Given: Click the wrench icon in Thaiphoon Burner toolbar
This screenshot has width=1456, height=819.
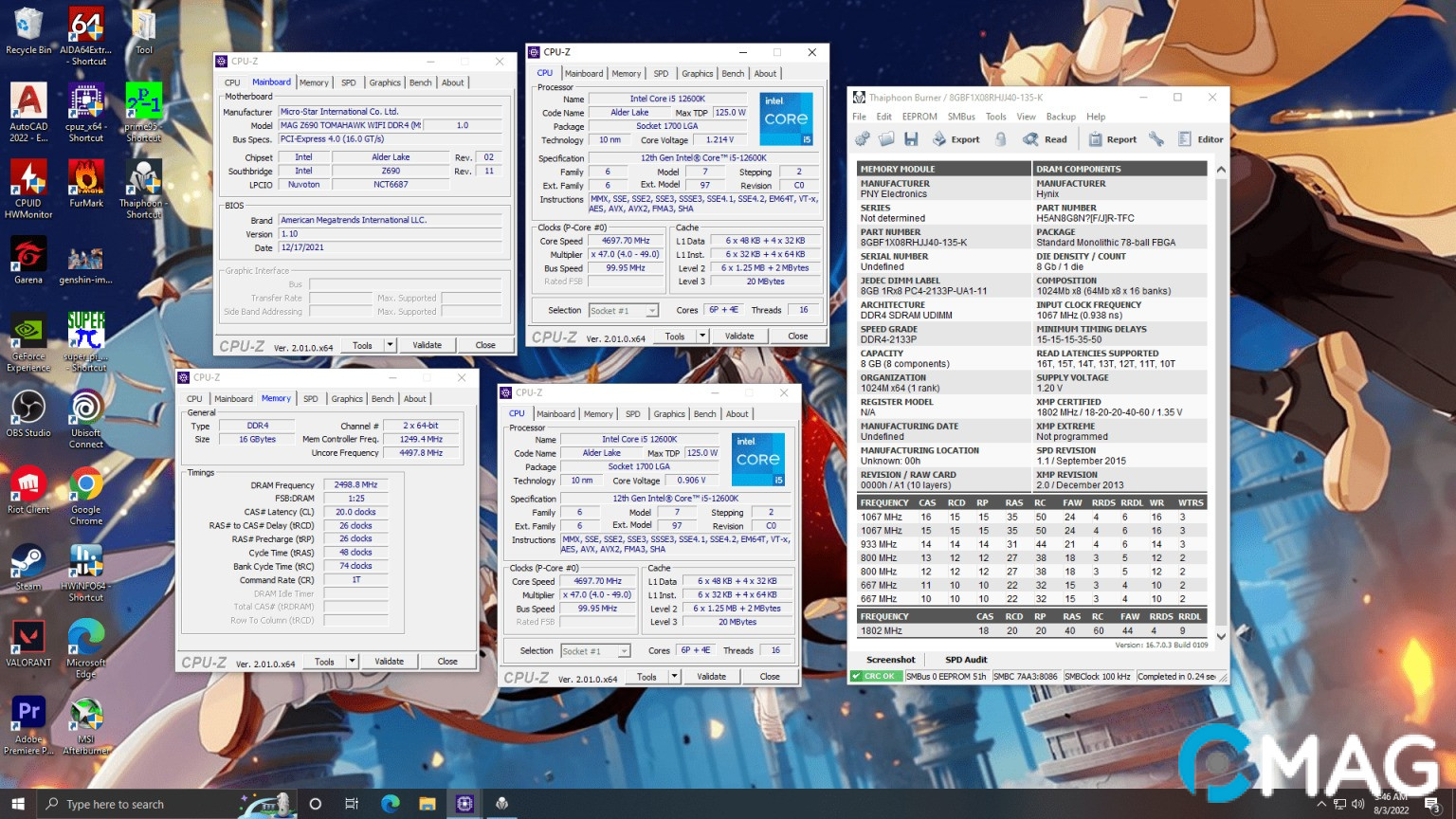Looking at the screenshot, I should [x=1156, y=139].
